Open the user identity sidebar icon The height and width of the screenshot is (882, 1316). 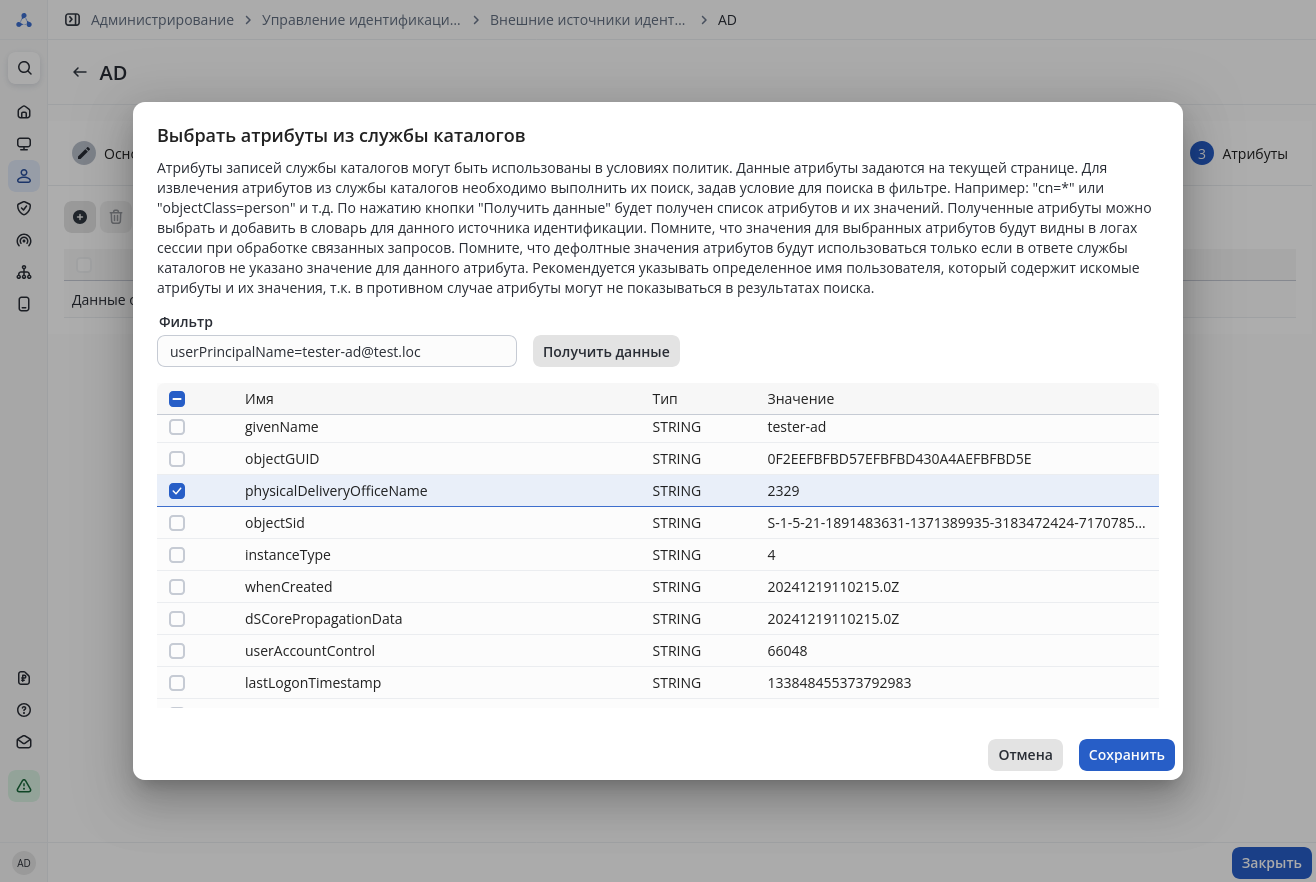[24, 176]
